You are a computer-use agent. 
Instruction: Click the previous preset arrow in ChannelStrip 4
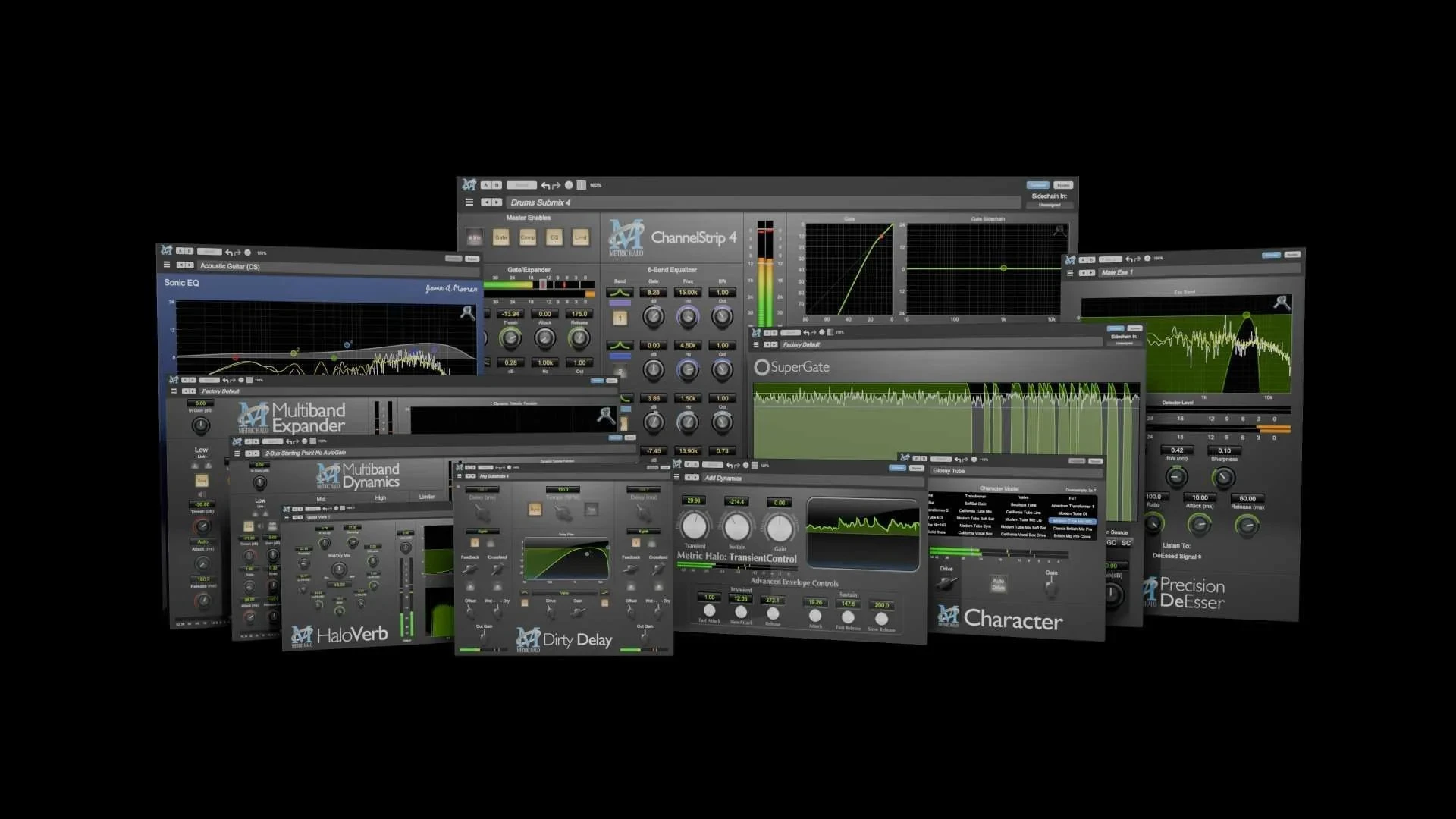click(486, 202)
